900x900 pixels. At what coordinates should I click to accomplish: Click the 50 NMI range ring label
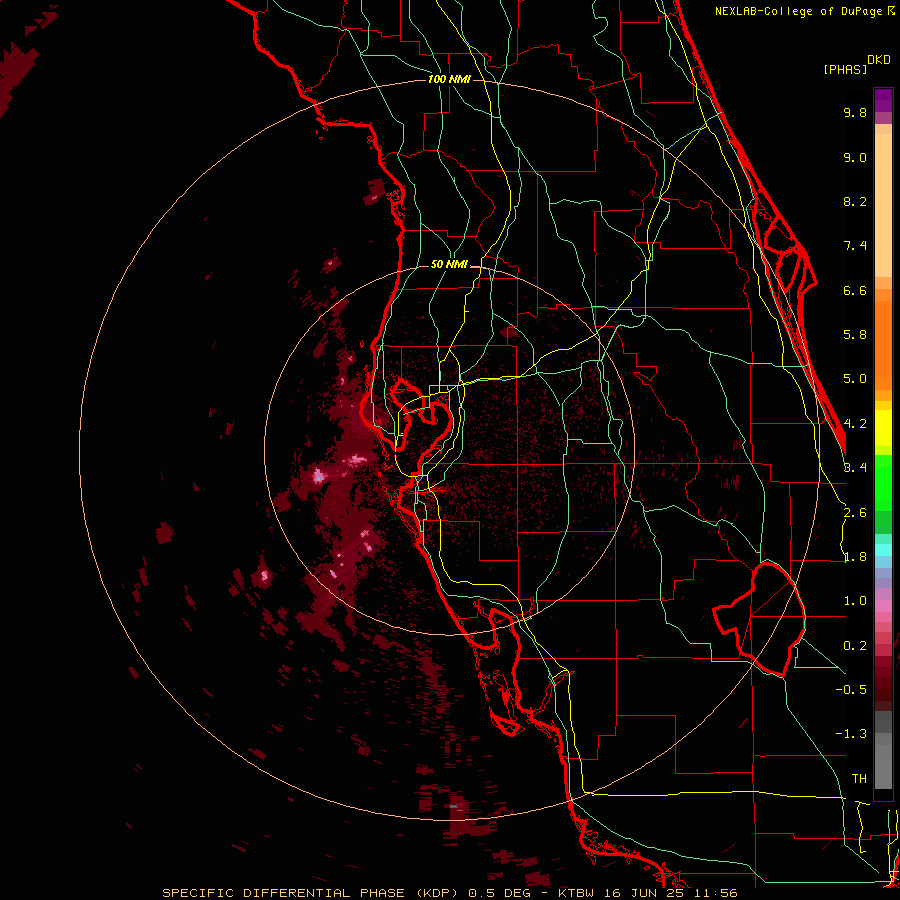449,265
